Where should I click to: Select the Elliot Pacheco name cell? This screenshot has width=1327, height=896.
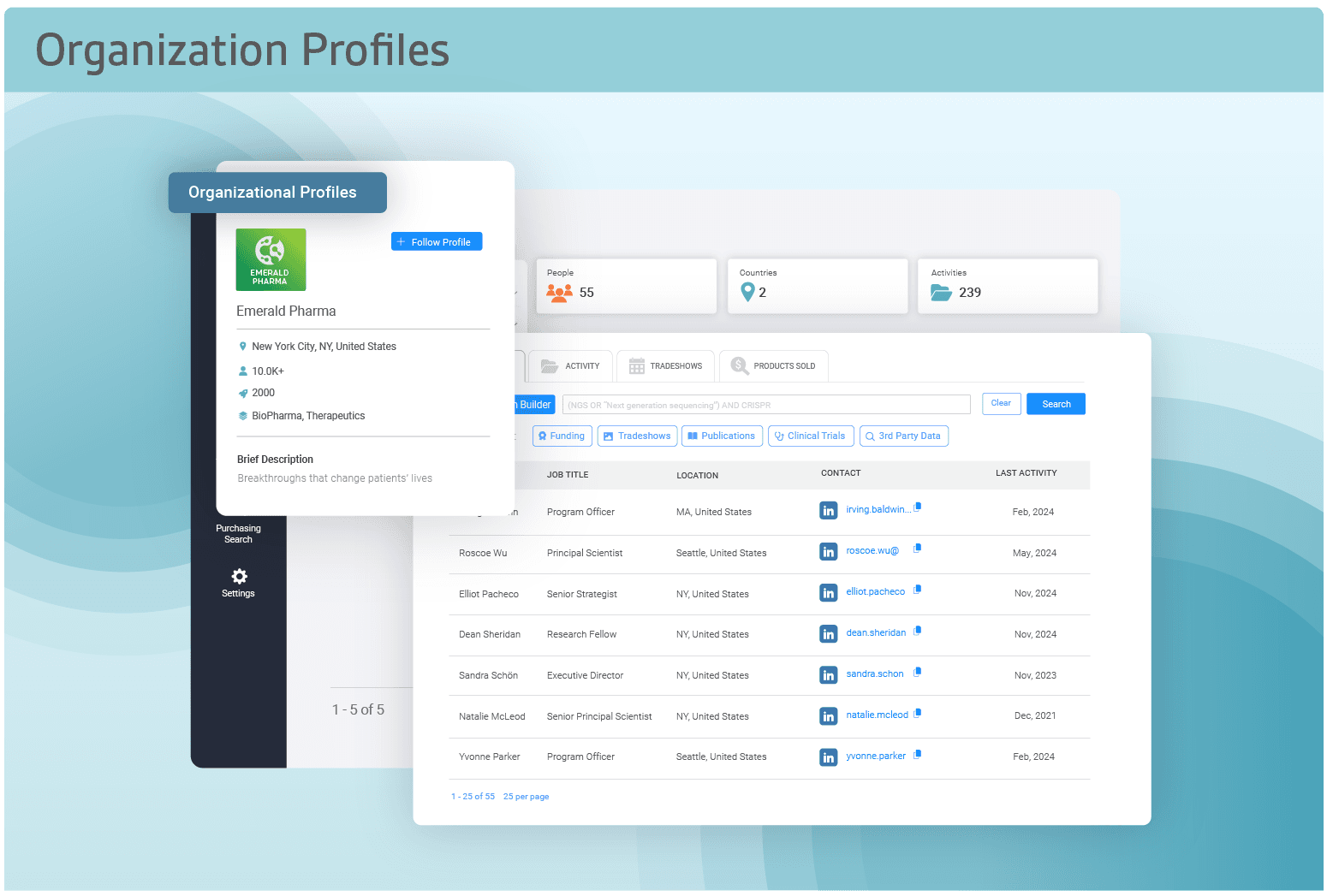(489, 594)
